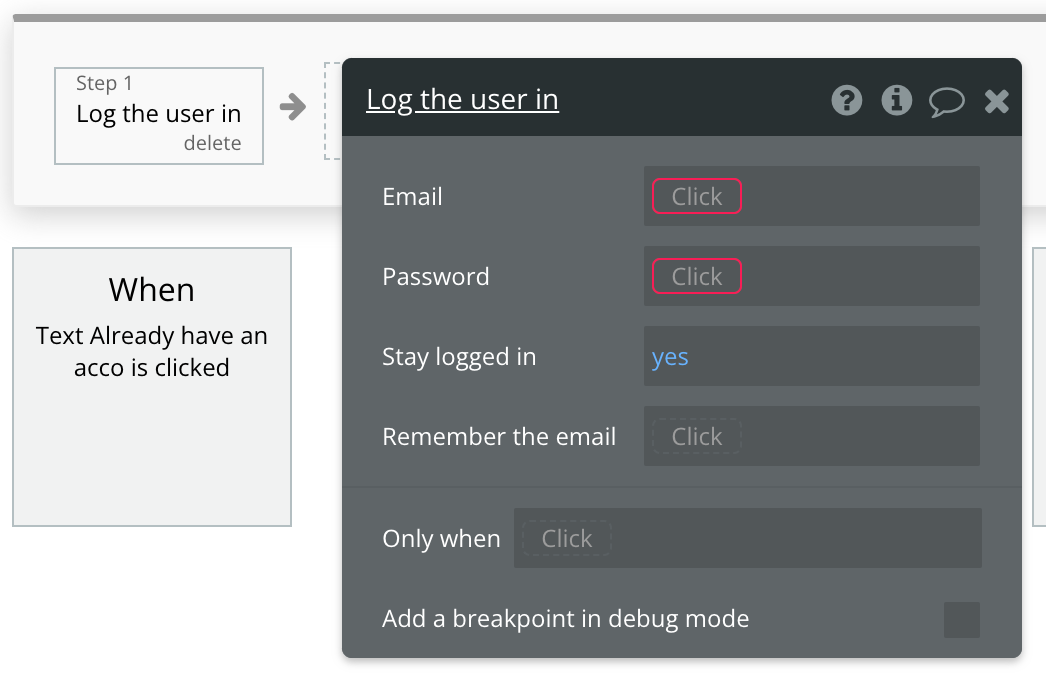Open the Only when condition Click placeholder

pyautogui.click(x=566, y=539)
